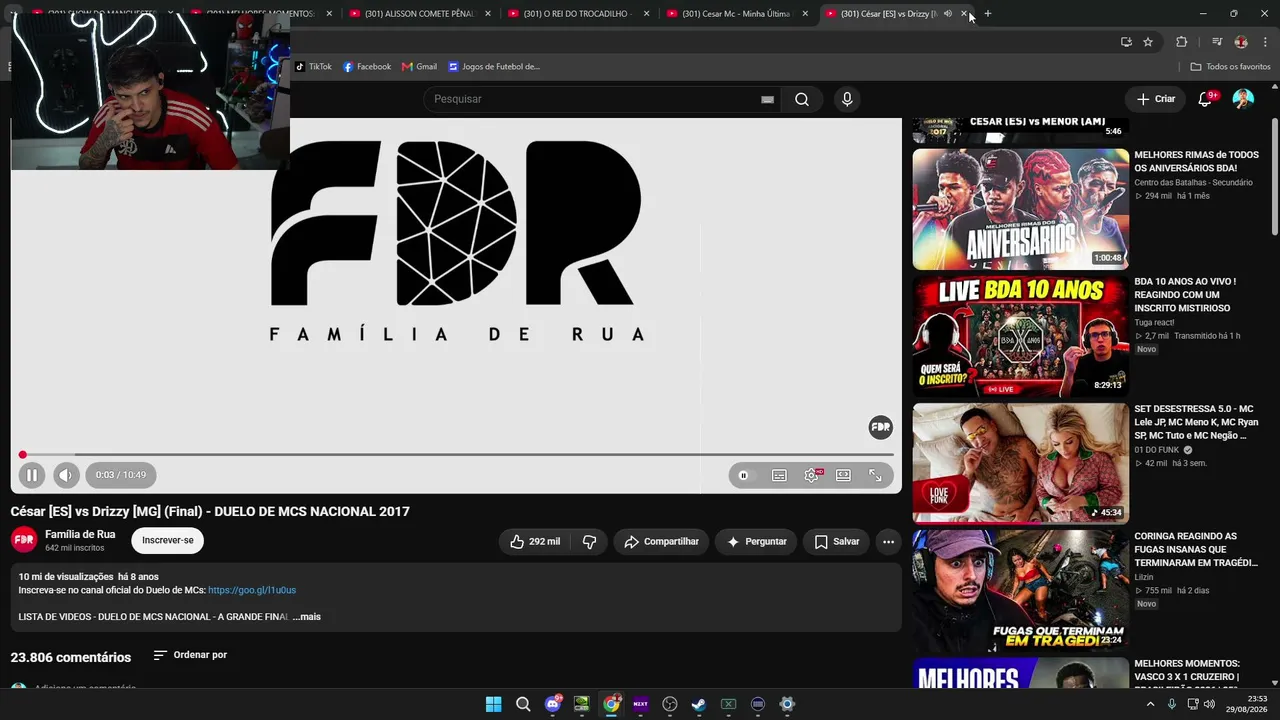Open the LIVE BDA 10 ANOS thumbnail
1280x720 pixels.
(1020, 336)
